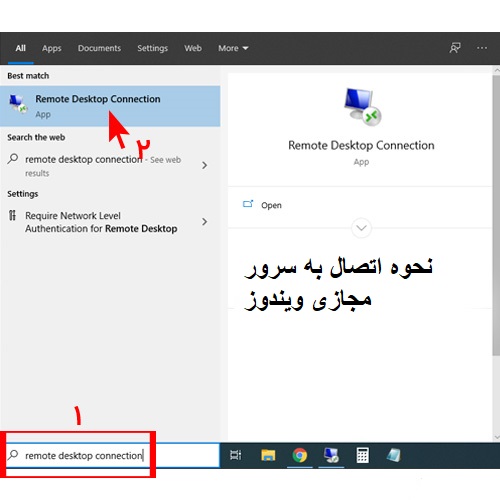This screenshot has height=500, width=500.
Task: Click Open in the preview pane
Action: 271,205
